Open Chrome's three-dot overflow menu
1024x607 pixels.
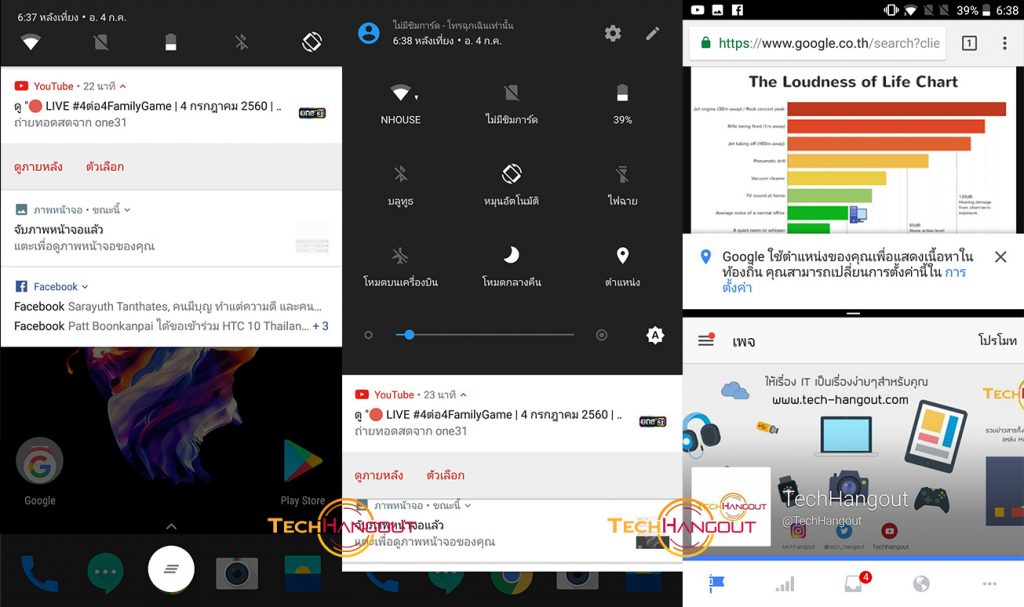1004,43
